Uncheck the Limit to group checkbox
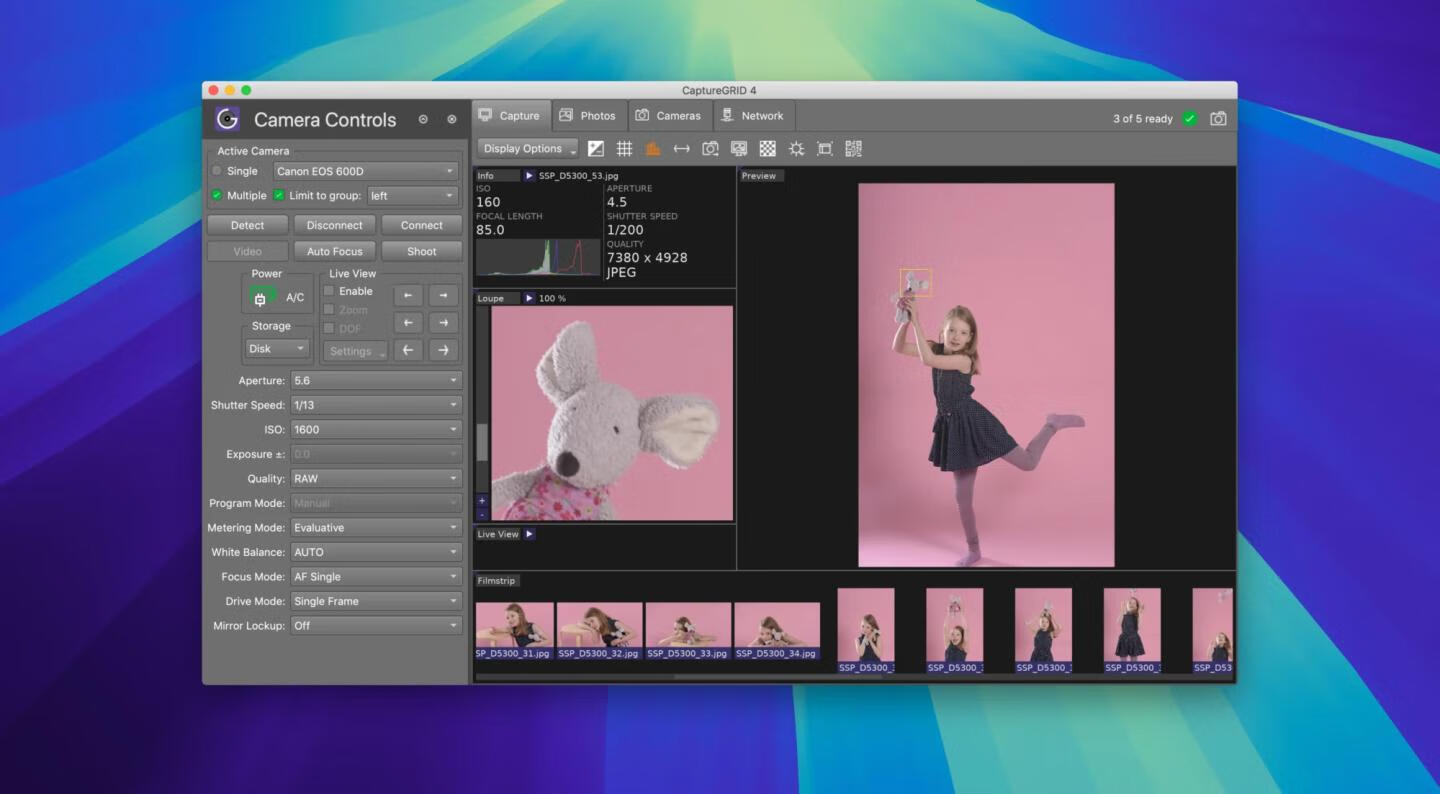This screenshot has height=794, width=1440. pos(279,196)
